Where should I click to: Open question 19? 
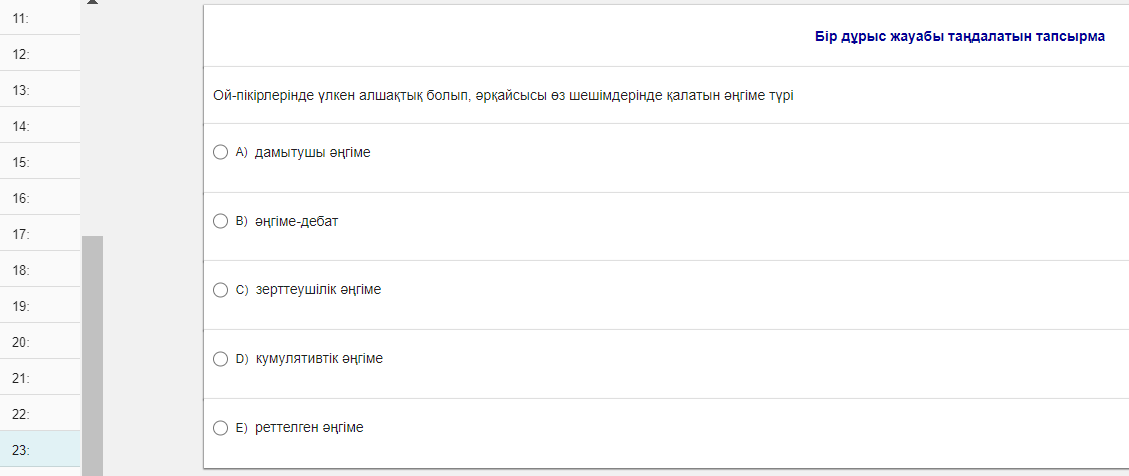click(40, 306)
